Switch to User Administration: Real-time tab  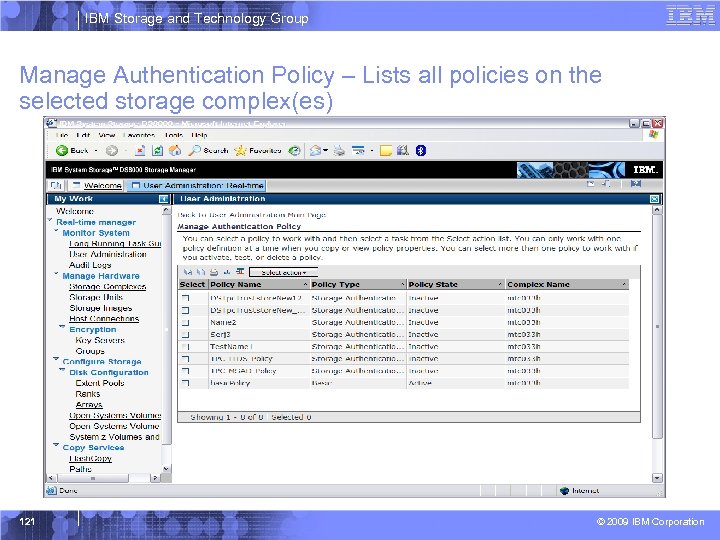tap(197, 186)
